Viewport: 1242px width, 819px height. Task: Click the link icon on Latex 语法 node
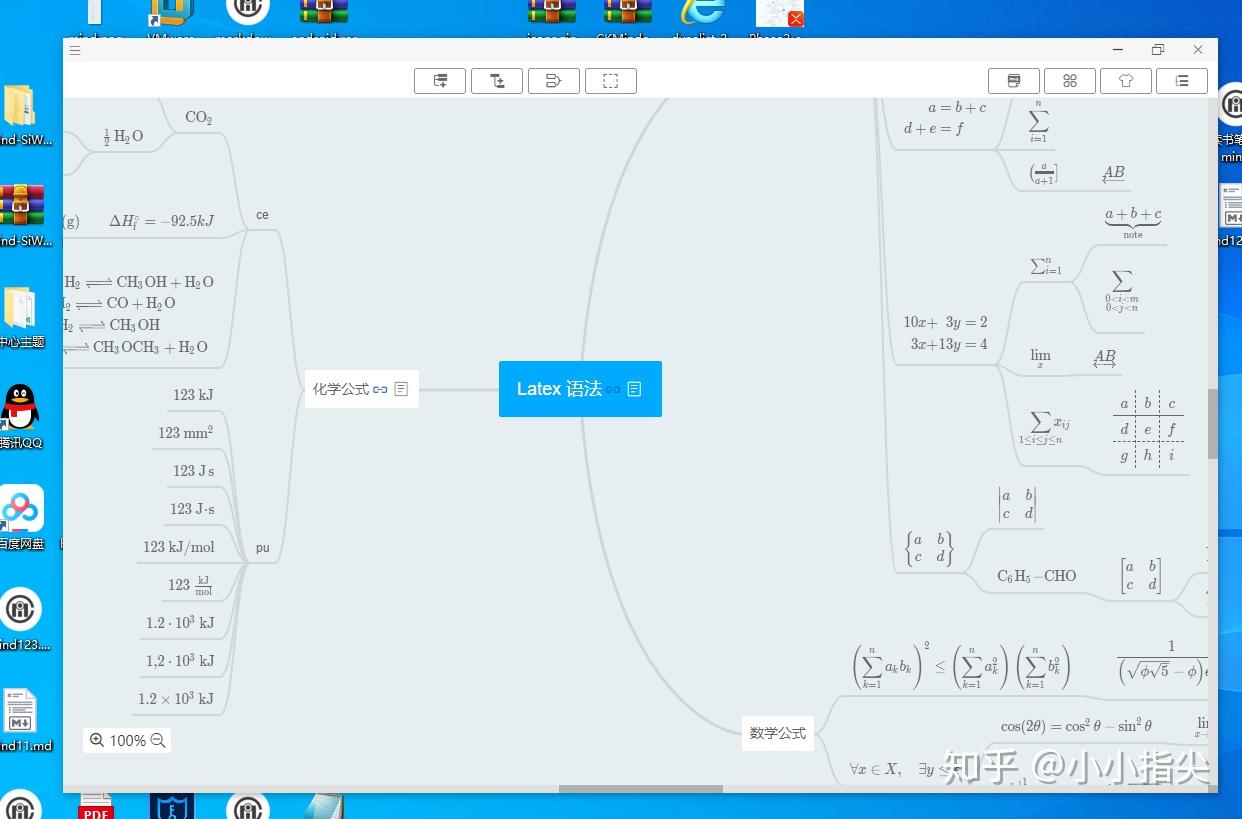pos(613,389)
